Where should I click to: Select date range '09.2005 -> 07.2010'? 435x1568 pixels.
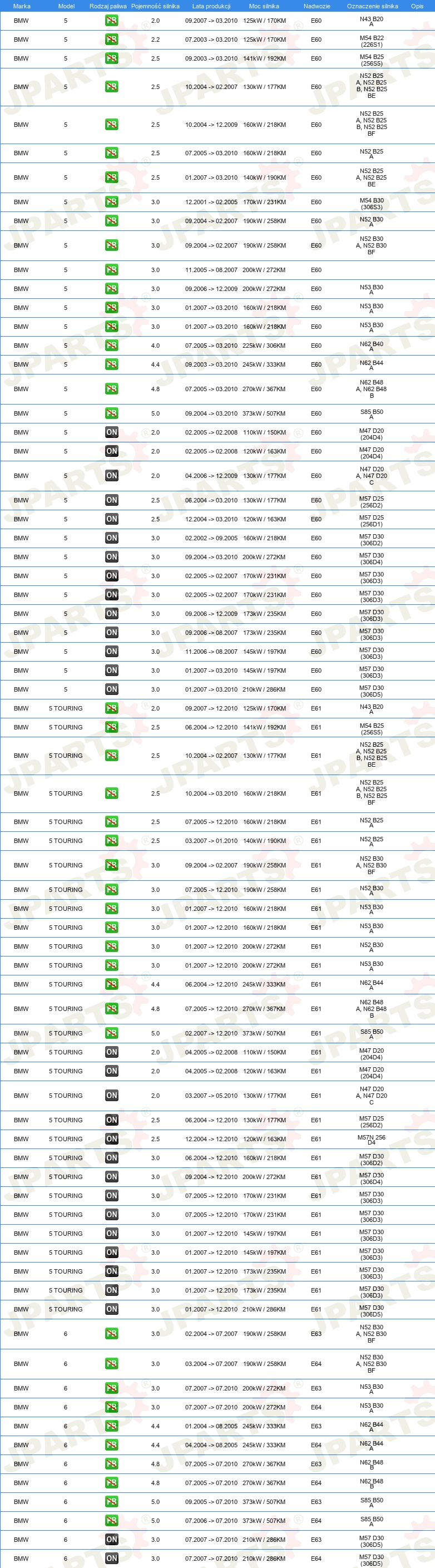[x=211, y=1502]
